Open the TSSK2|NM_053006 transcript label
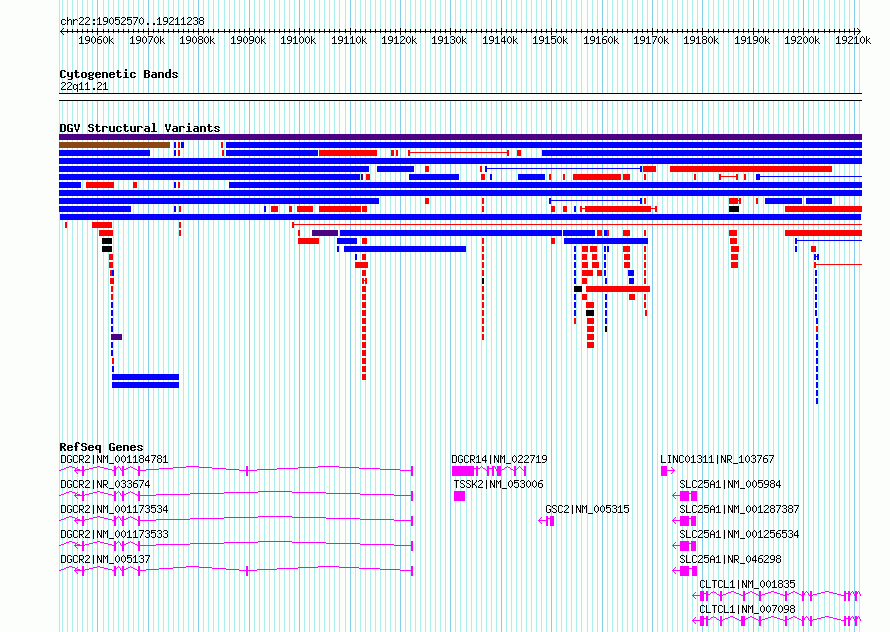The height and width of the screenshot is (632, 890). 498,484
